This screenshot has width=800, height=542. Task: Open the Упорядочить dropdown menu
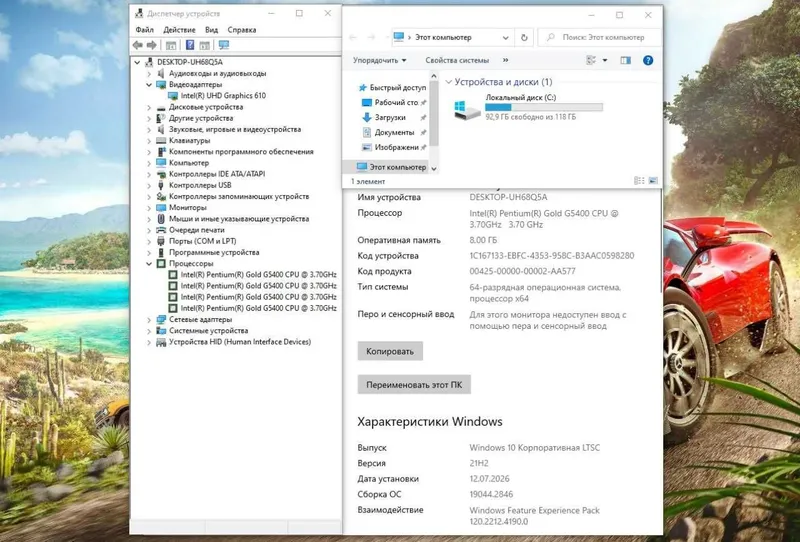click(380, 60)
